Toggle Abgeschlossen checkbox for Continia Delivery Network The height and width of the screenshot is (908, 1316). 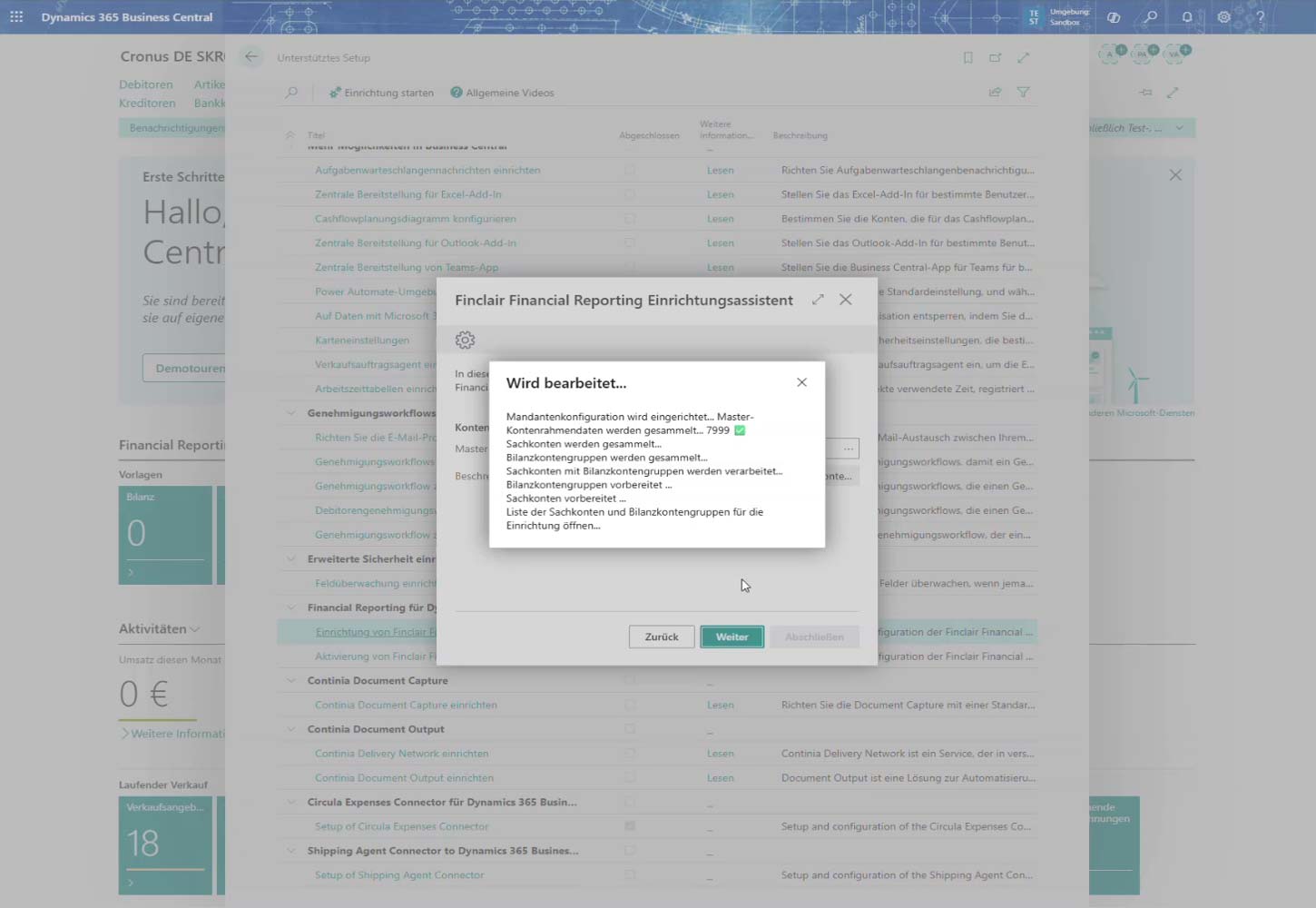(630, 754)
